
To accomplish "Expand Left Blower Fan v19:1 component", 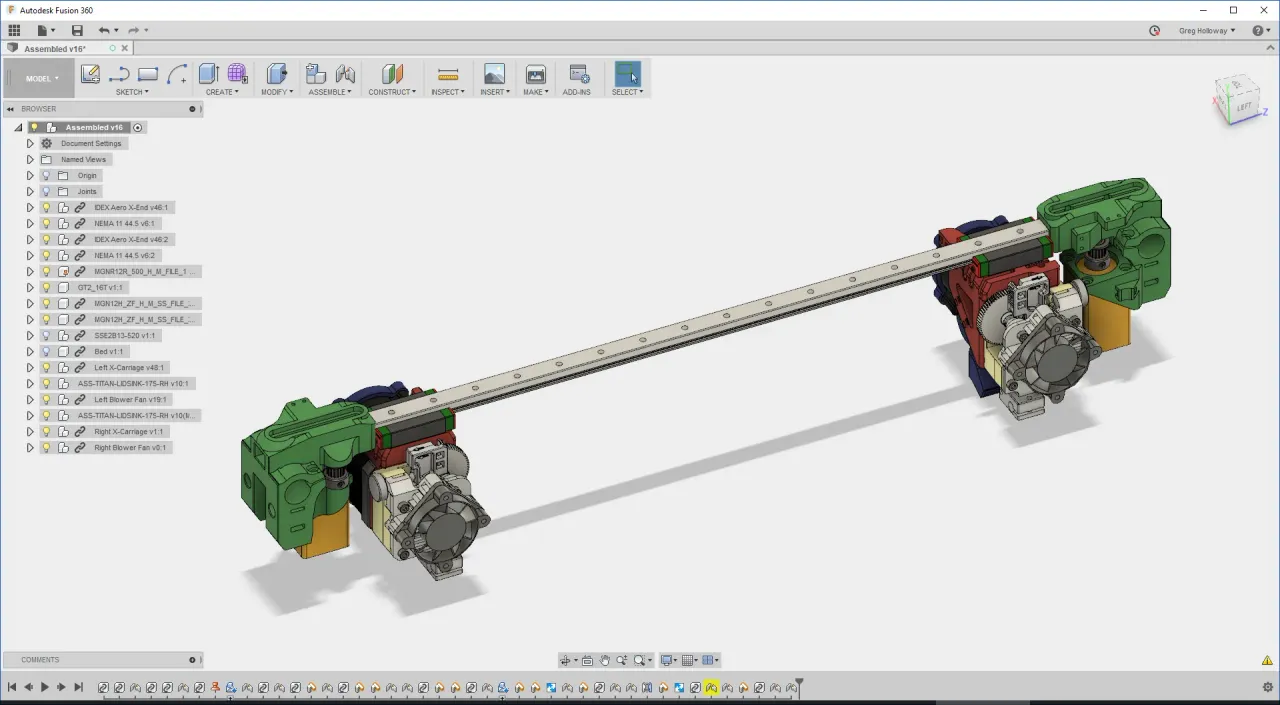I will click(30, 399).
